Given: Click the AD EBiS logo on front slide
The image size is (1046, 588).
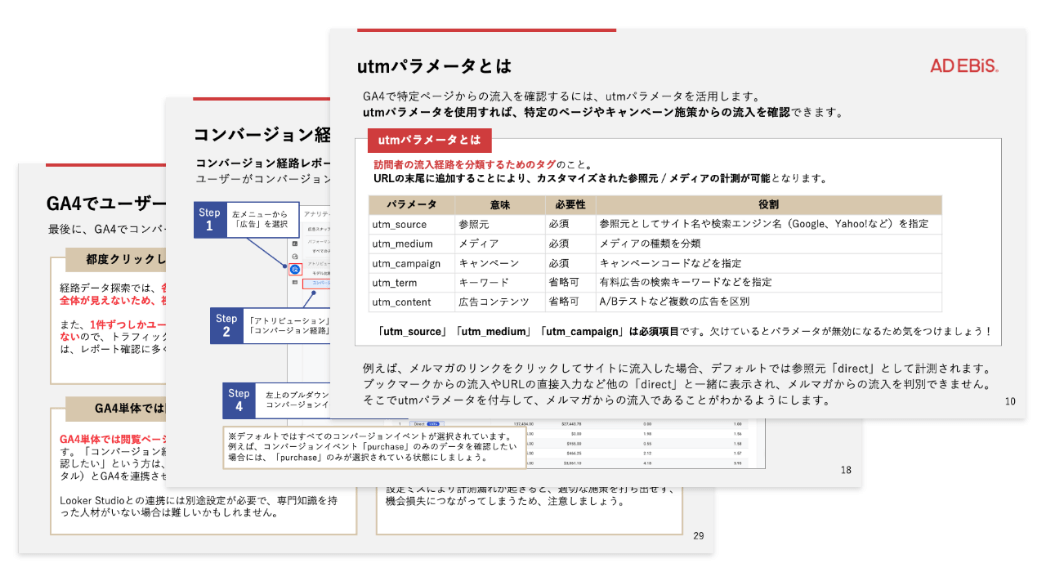Looking at the screenshot, I should pyautogui.click(x=964, y=66).
